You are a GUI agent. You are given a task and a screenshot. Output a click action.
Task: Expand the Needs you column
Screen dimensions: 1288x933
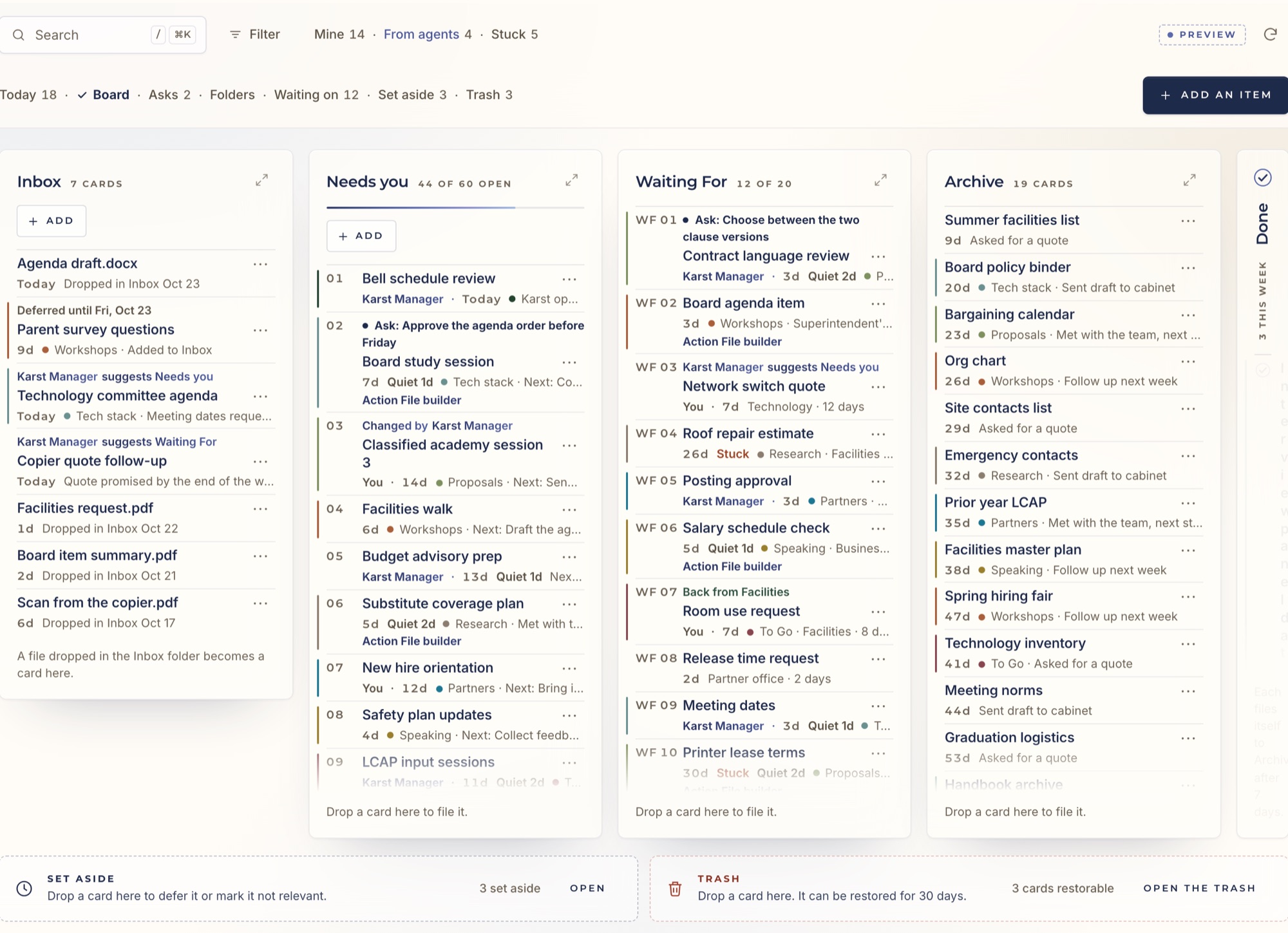(571, 180)
